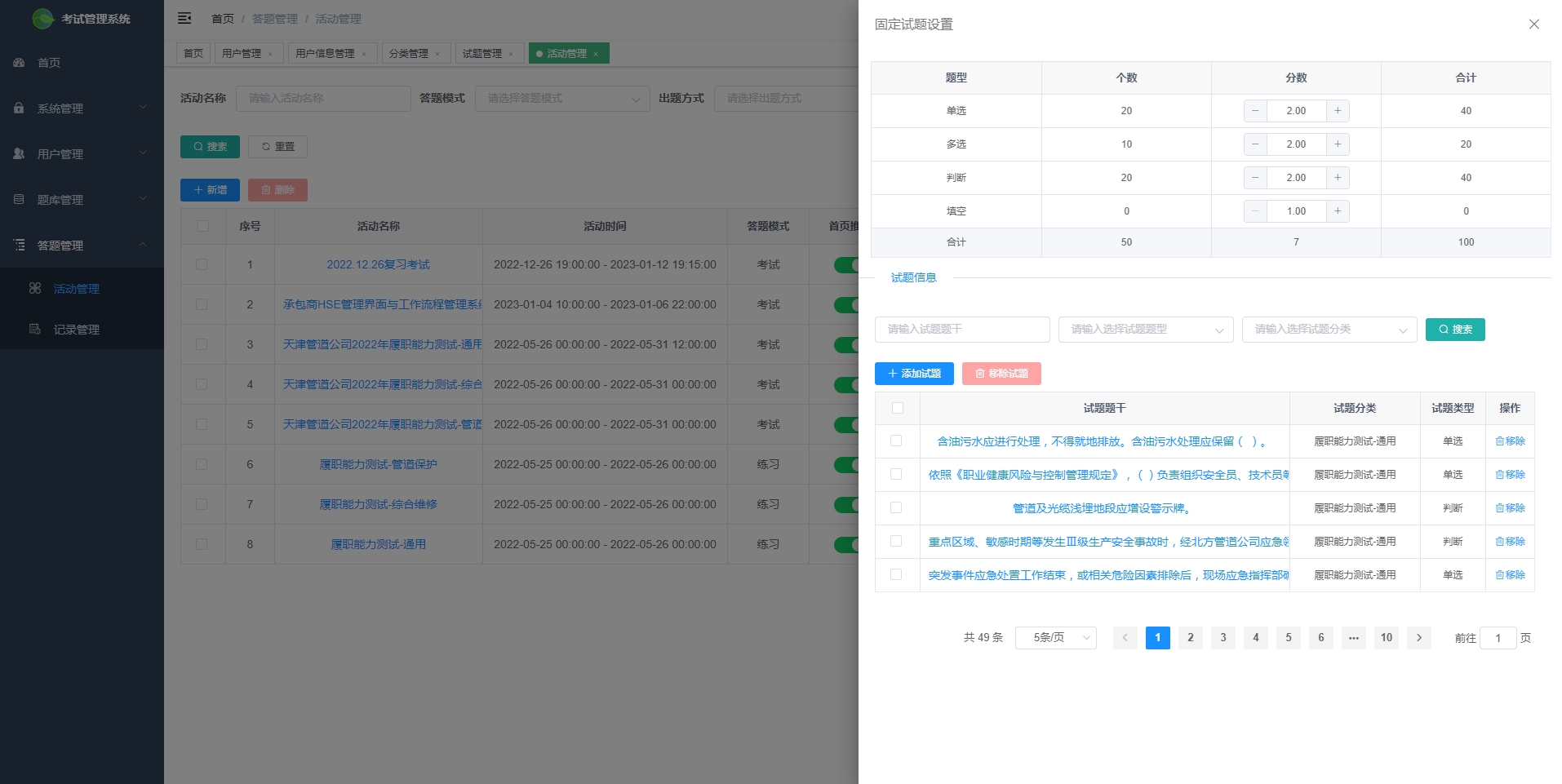
Task: Click the 重置 button
Action: point(277,147)
